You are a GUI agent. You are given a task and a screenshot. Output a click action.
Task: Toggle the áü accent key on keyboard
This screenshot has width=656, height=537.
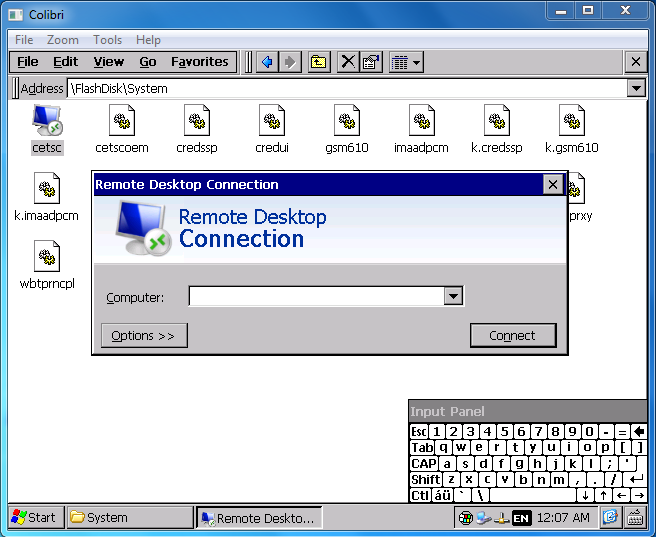[x=443, y=495]
